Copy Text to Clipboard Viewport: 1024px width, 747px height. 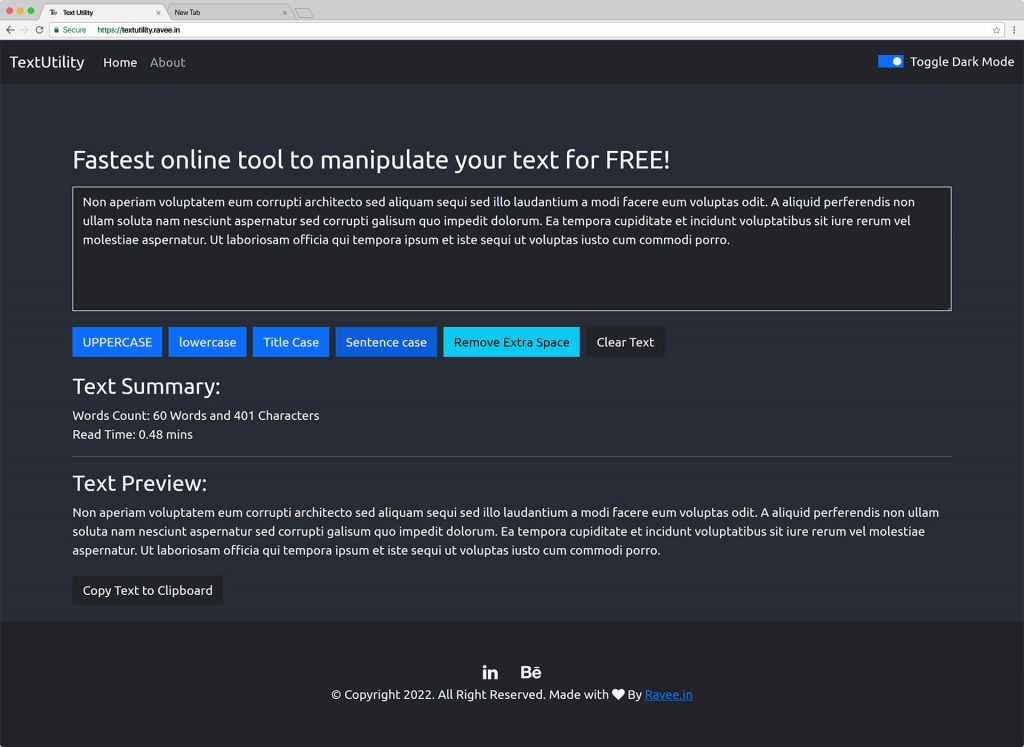[x=147, y=590]
